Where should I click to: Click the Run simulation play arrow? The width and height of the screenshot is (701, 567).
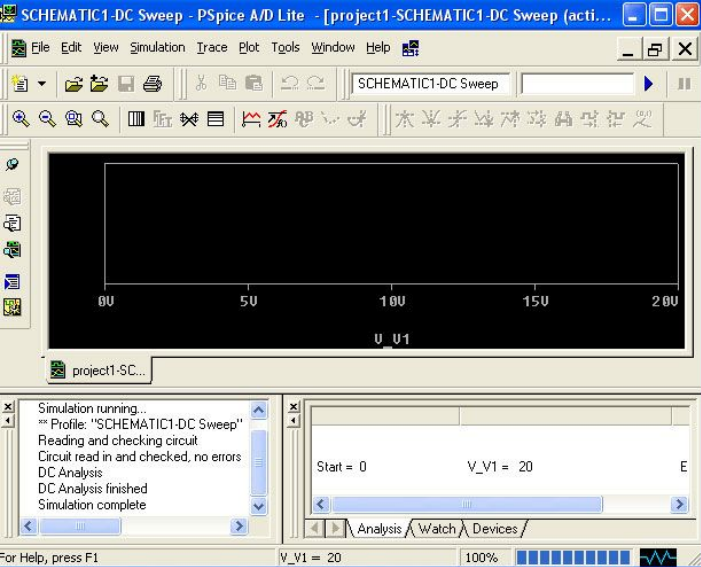pyautogui.click(x=649, y=84)
